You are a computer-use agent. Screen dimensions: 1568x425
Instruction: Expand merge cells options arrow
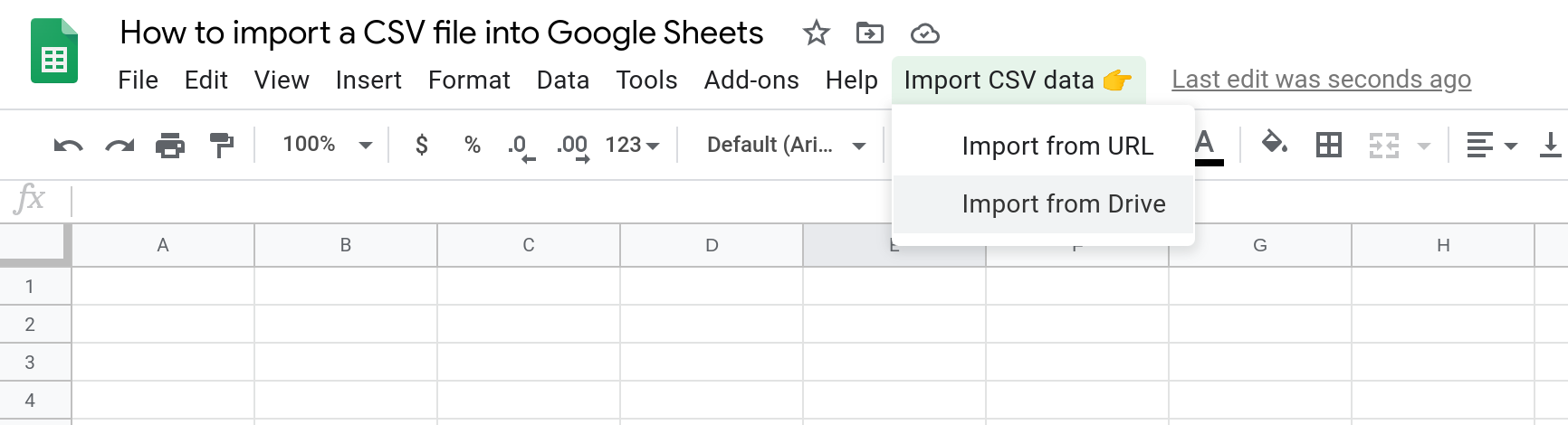coord(1423,146)
